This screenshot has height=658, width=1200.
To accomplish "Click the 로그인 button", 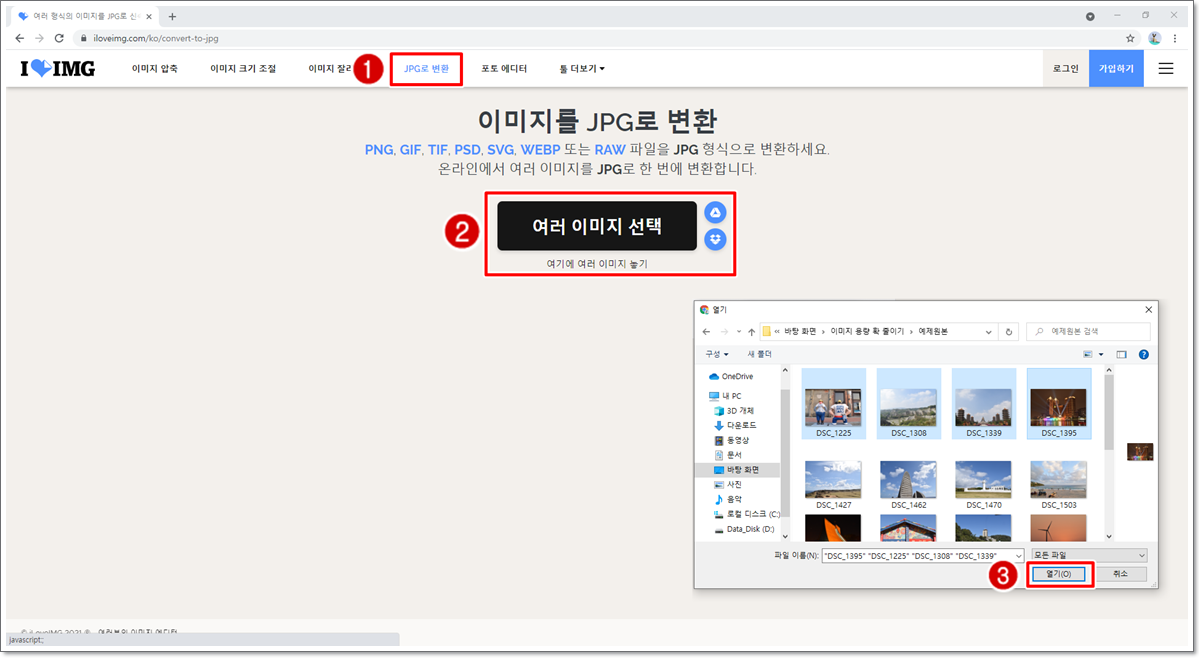I will coord(1065,69).
